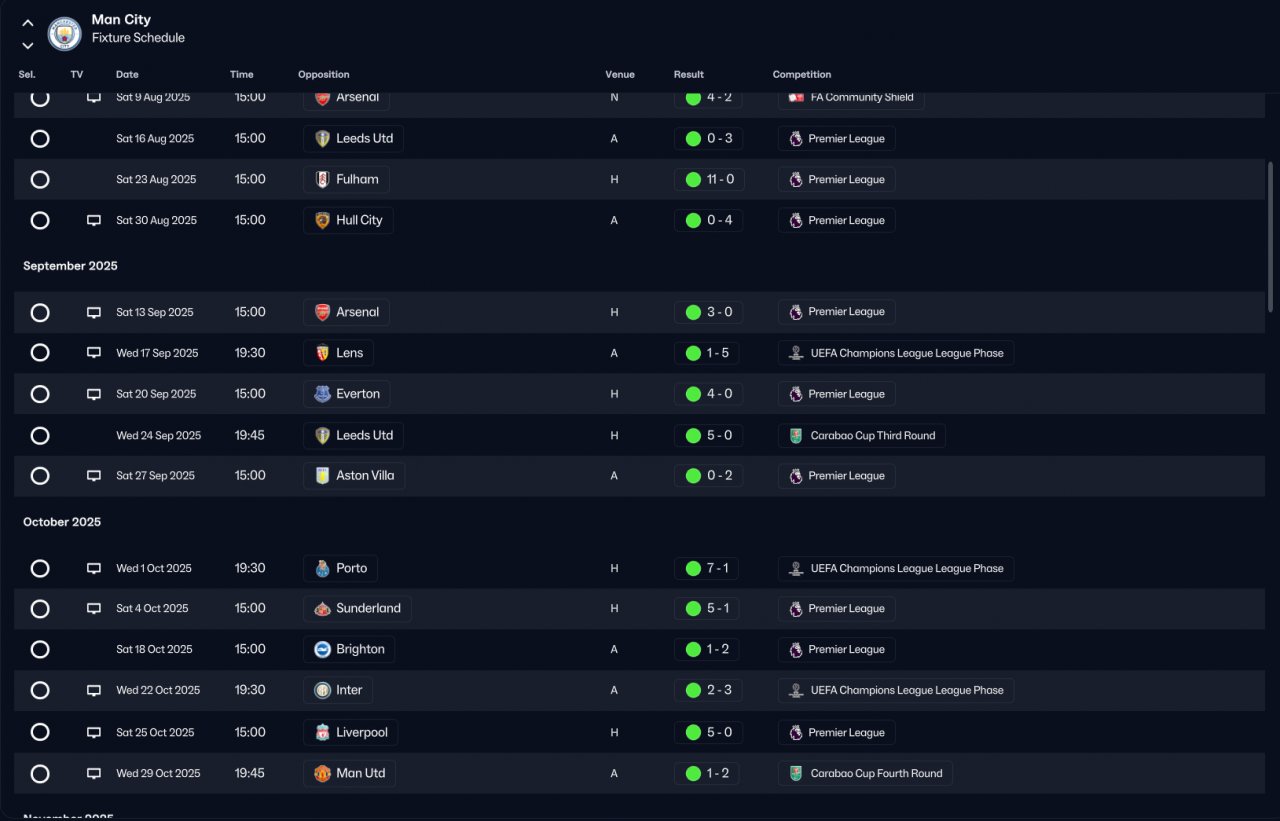Click the down chevron beside Man City
The height and width of the screenshot is (821, 1280).
click(x=28, y=45)
